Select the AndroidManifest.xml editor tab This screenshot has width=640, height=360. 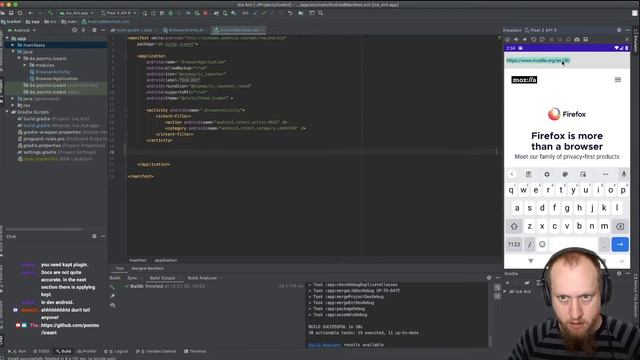(x=239, y=30)
